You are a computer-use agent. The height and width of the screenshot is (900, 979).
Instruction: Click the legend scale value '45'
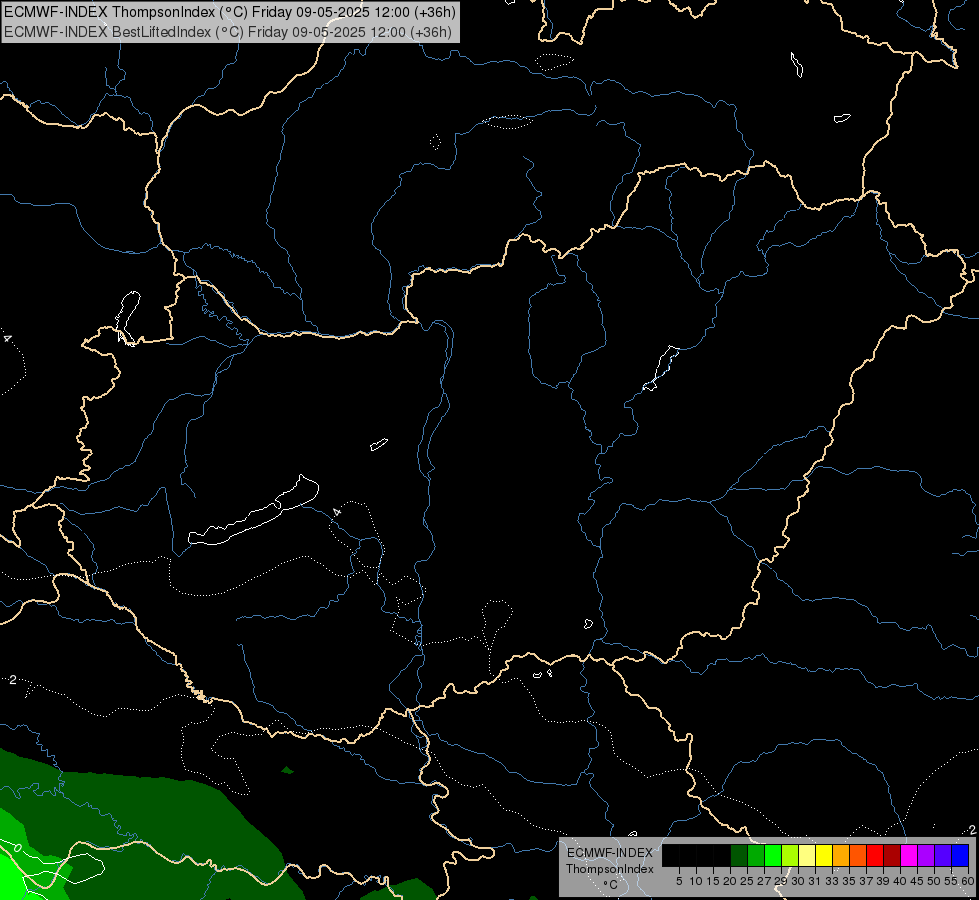click(x=917, y=881)
